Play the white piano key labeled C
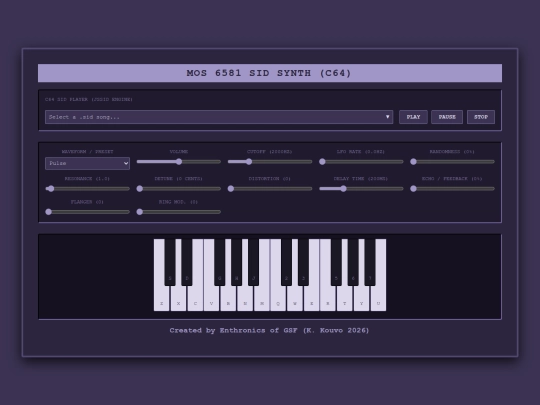This screenshot has height=405, width=540. [195, 298]
